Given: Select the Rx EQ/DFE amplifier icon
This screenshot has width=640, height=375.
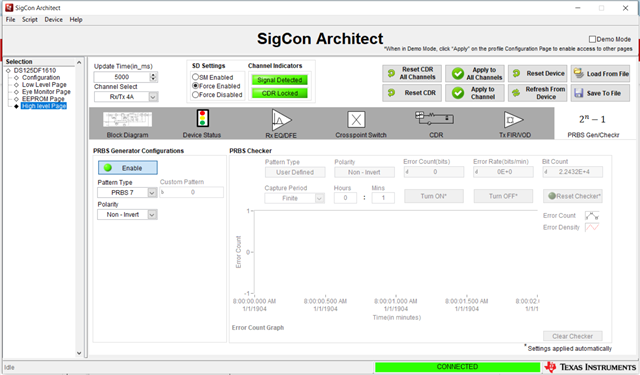Looking at the screenshot, I should click(x=282, y=120).
